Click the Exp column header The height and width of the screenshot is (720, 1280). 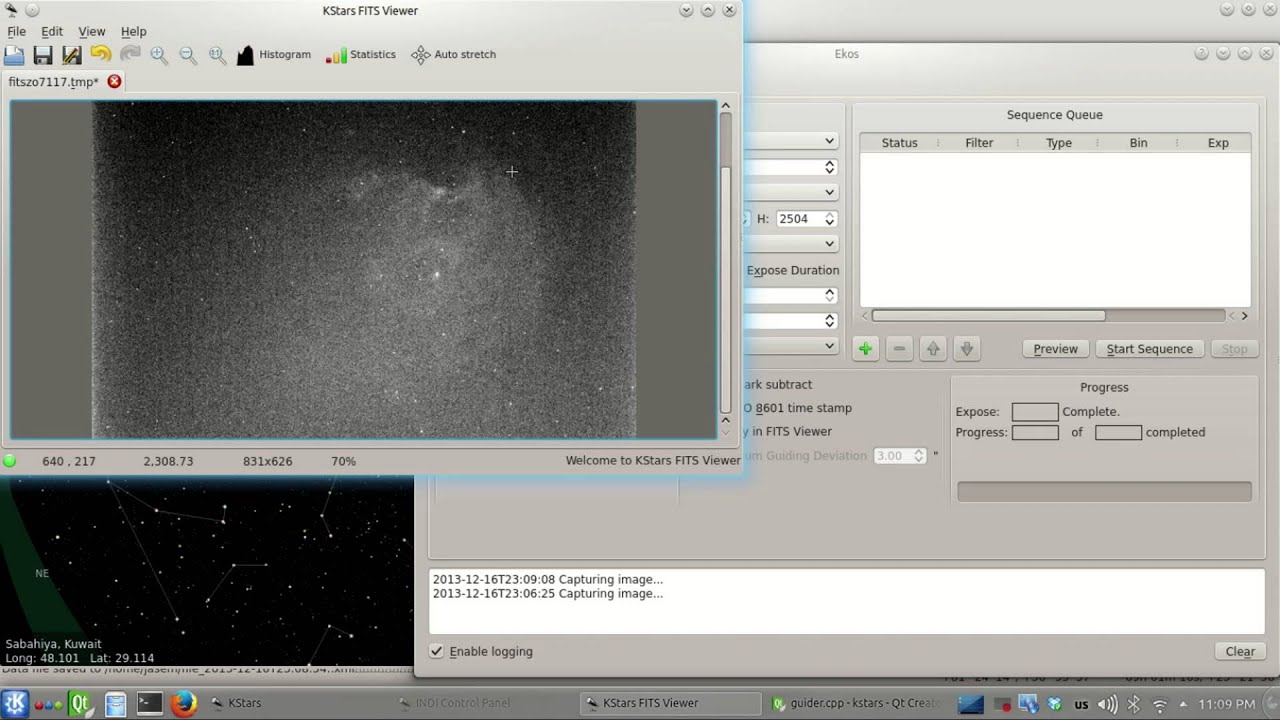1217,143
